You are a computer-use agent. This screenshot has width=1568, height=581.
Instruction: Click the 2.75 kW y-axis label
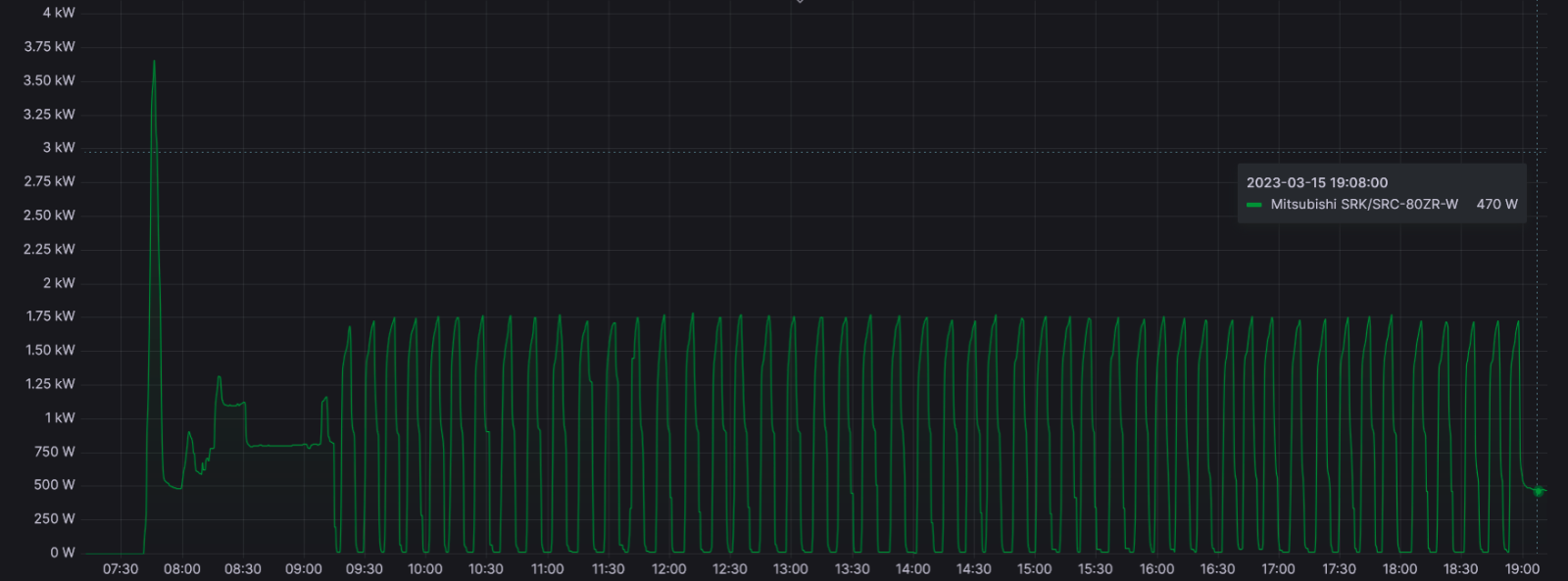(50, 181)
